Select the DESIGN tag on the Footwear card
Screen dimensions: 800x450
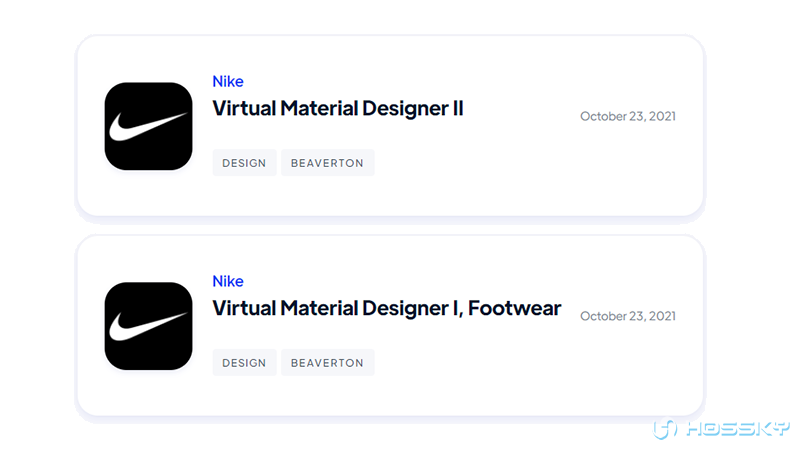(x=244, y=363)
